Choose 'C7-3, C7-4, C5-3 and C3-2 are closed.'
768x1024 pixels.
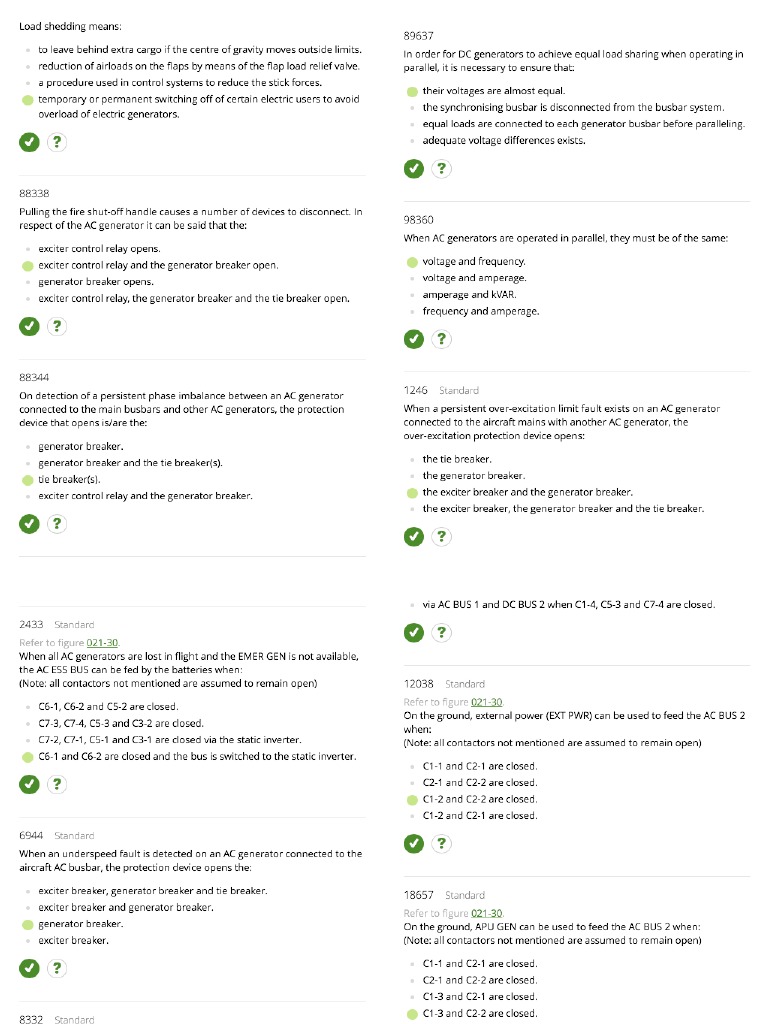click(120, 723)
